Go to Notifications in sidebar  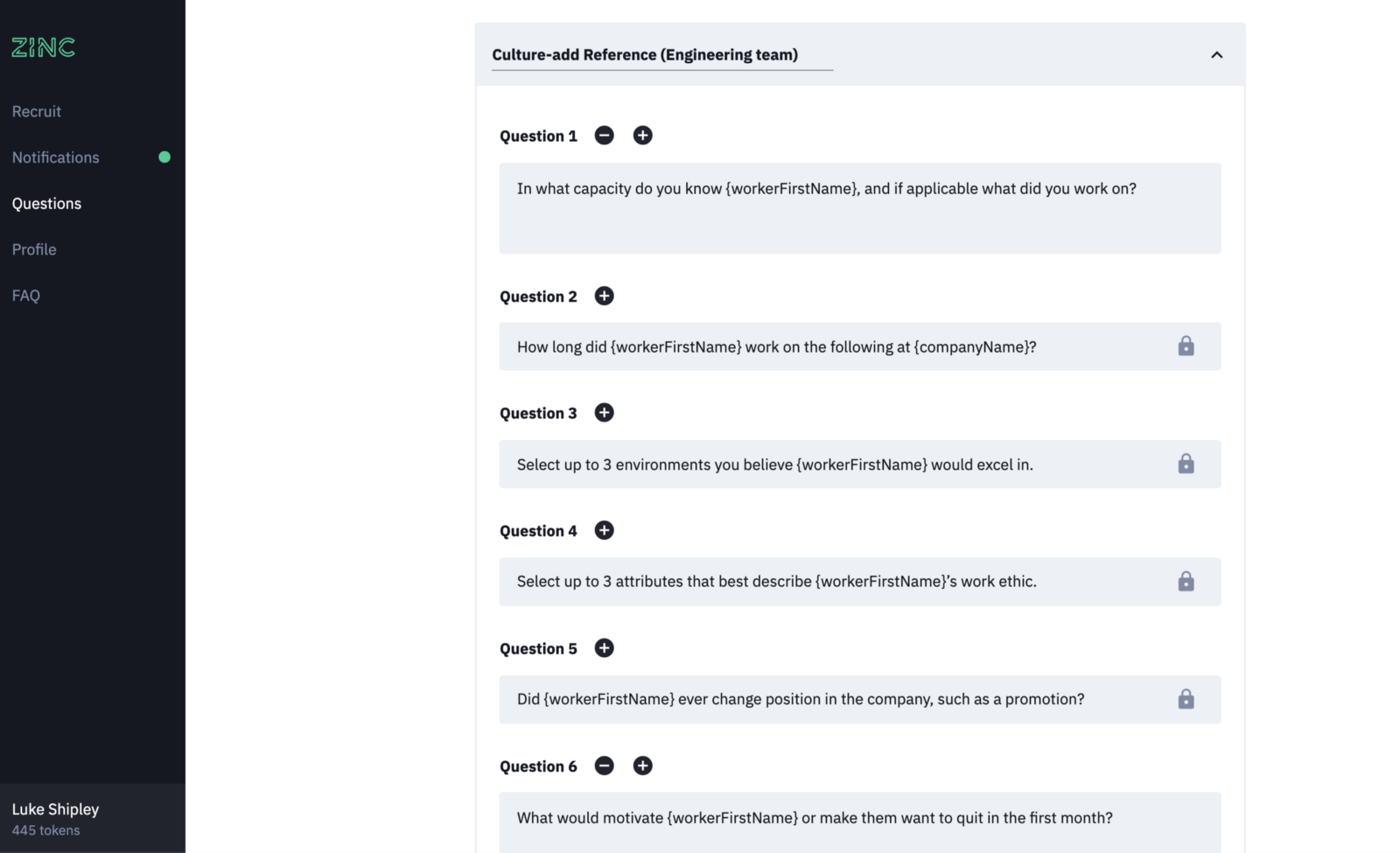[56, 157]
